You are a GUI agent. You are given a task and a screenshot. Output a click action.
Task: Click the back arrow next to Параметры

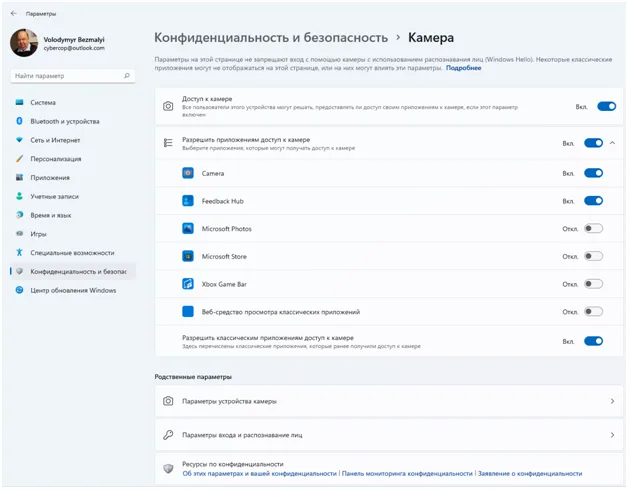pos(14,13)
